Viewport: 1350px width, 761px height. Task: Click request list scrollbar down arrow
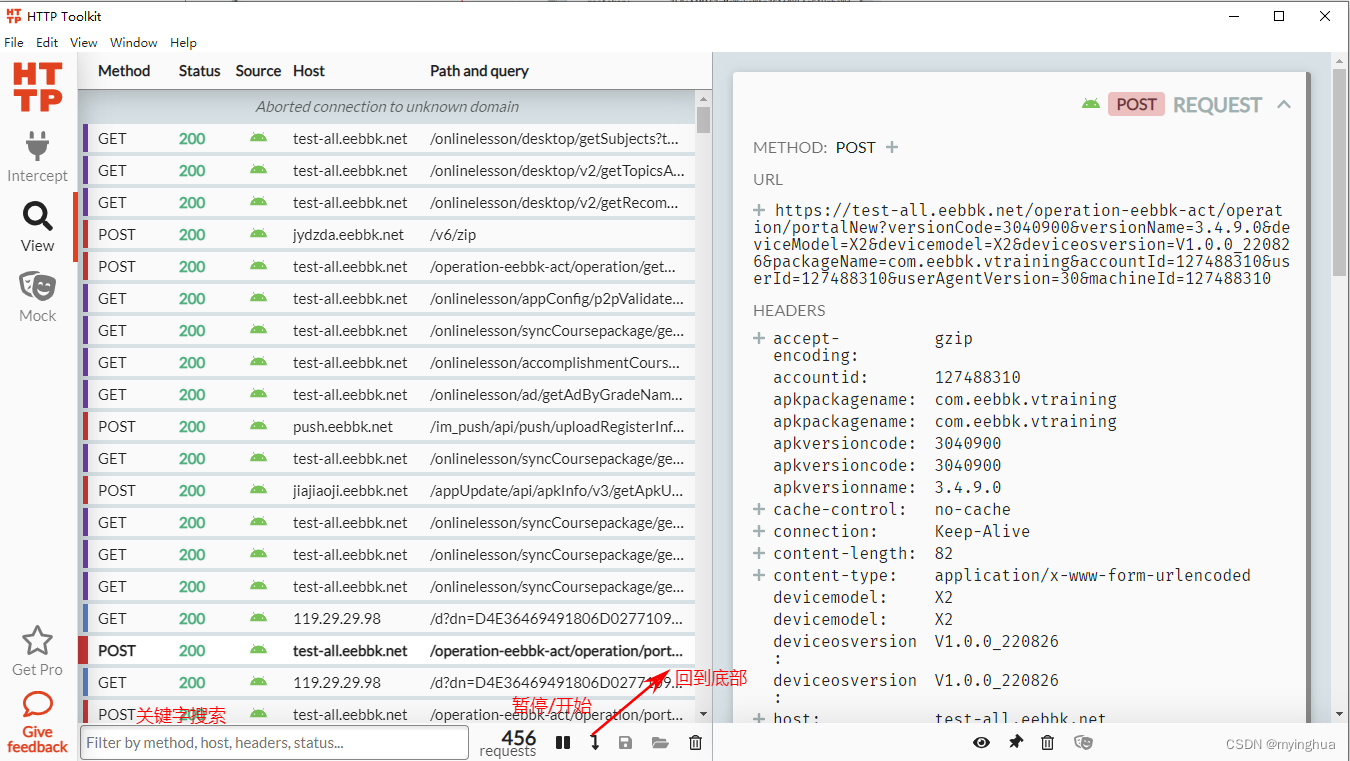[x=703, y=714]
